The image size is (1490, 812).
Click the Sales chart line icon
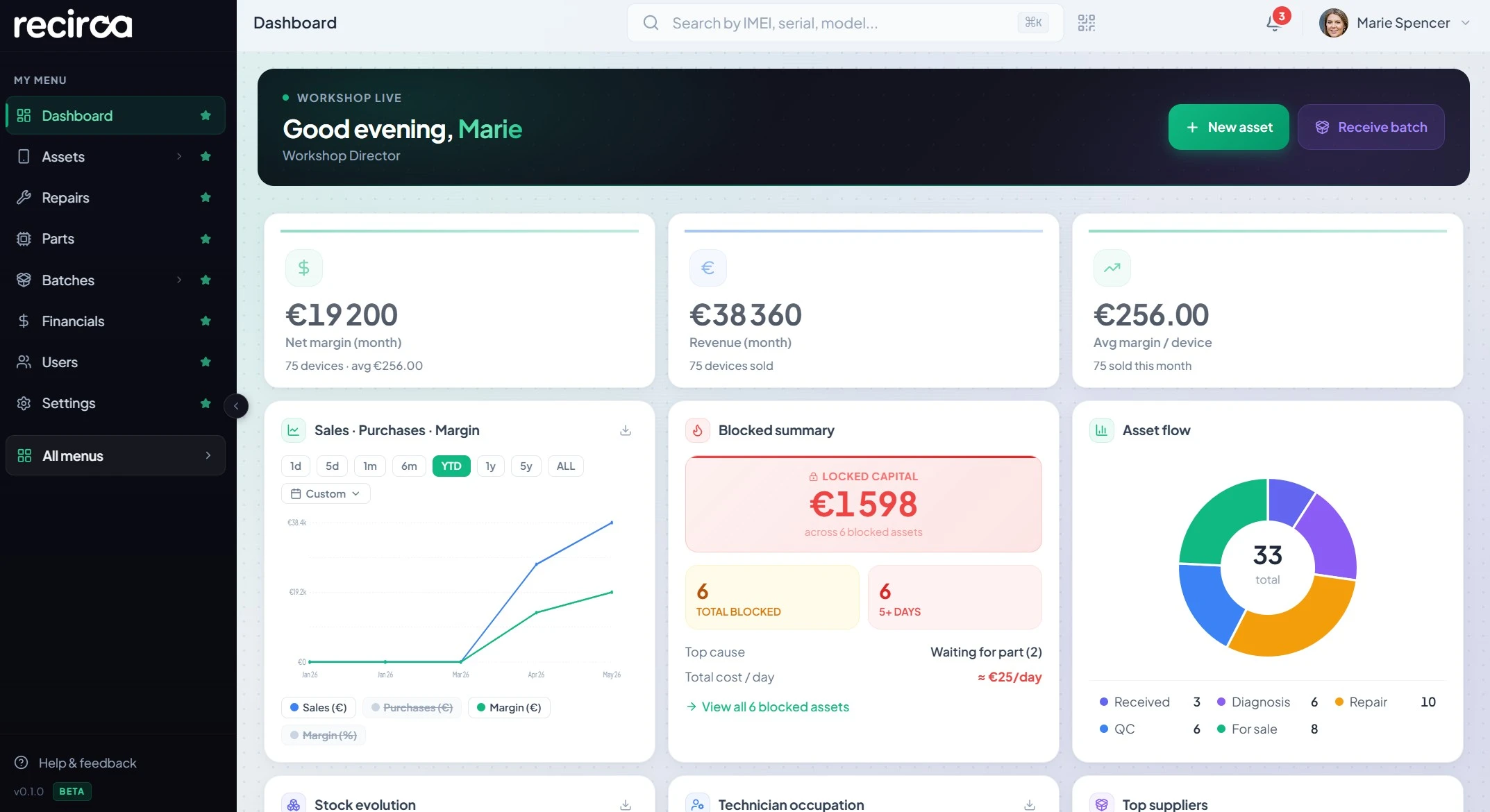294,430
